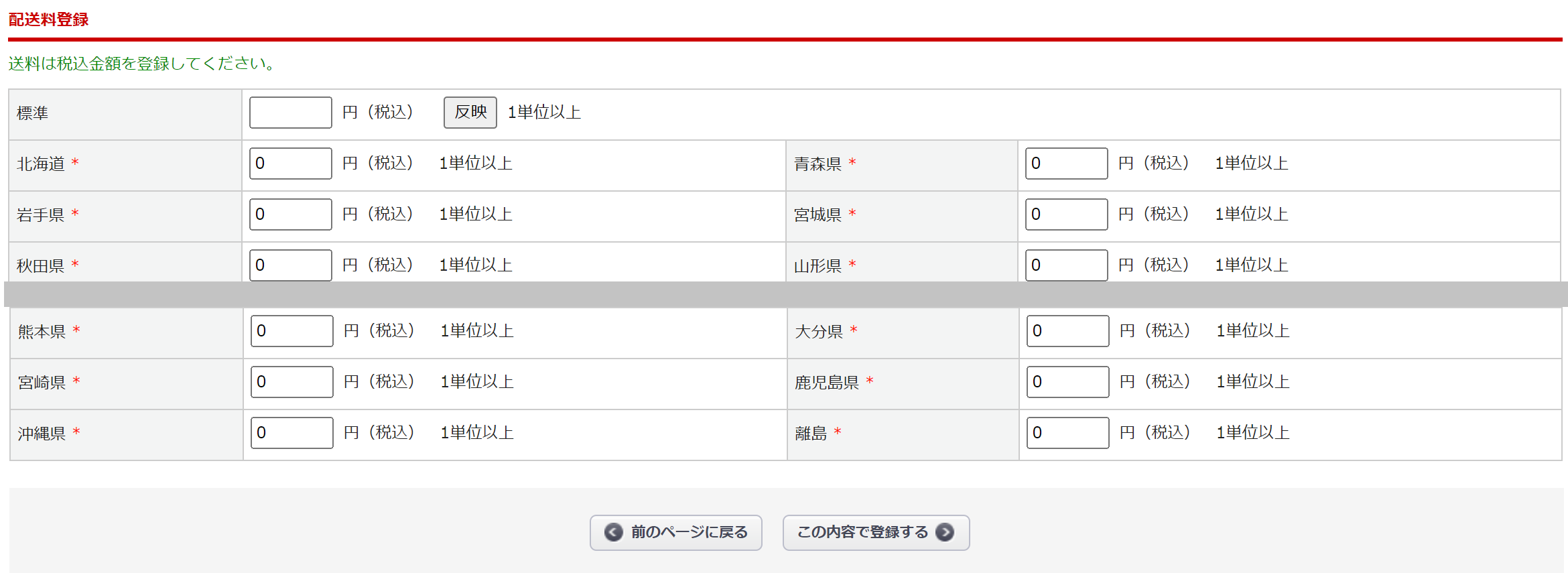The width and height of the screenshot is (1568, 573).
Task: Click 前のページに戻る back button
Action: [675, 532]
